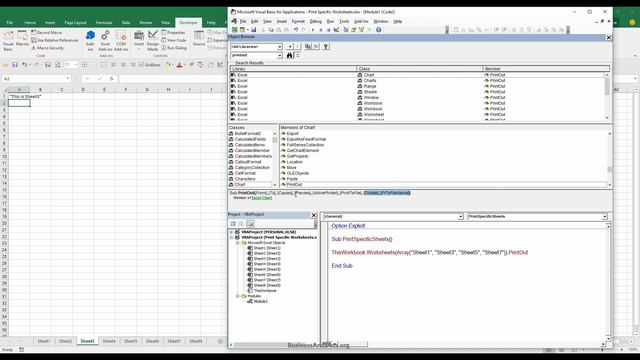This screenshot has height=360, width=640.
Task: Add a new sheet with the plus button
Action: 220,341
